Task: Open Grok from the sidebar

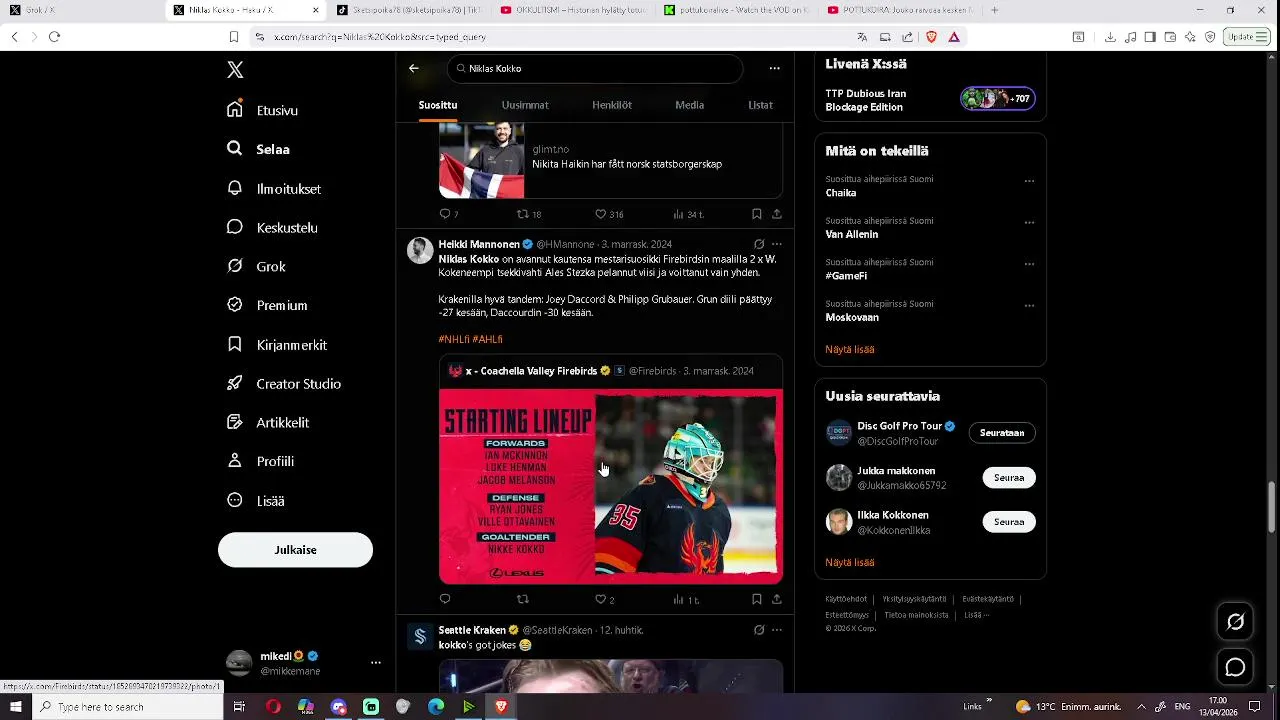Action: tap(257, 266)
